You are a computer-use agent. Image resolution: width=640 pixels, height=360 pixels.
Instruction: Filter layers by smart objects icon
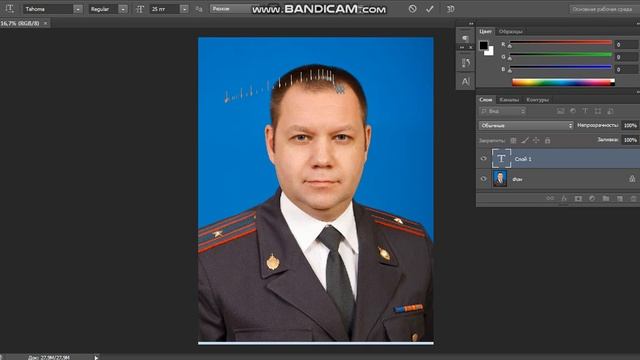coord(610,111)
